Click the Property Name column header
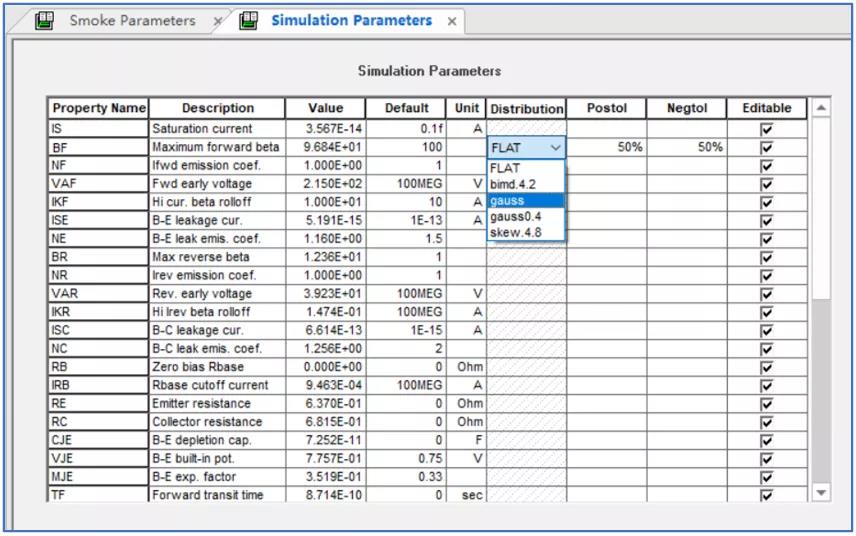This screenshot has width=856, height=536. (98, 108)
